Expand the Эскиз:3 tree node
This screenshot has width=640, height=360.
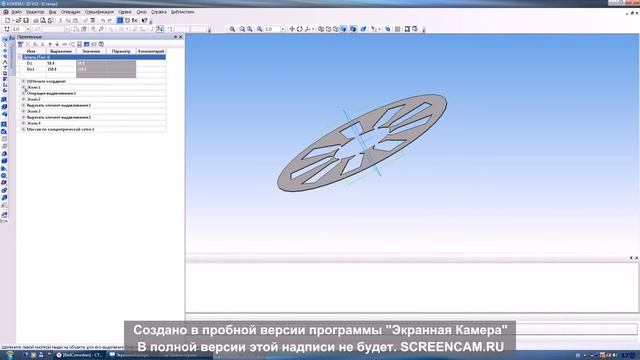tap(24, 111)
